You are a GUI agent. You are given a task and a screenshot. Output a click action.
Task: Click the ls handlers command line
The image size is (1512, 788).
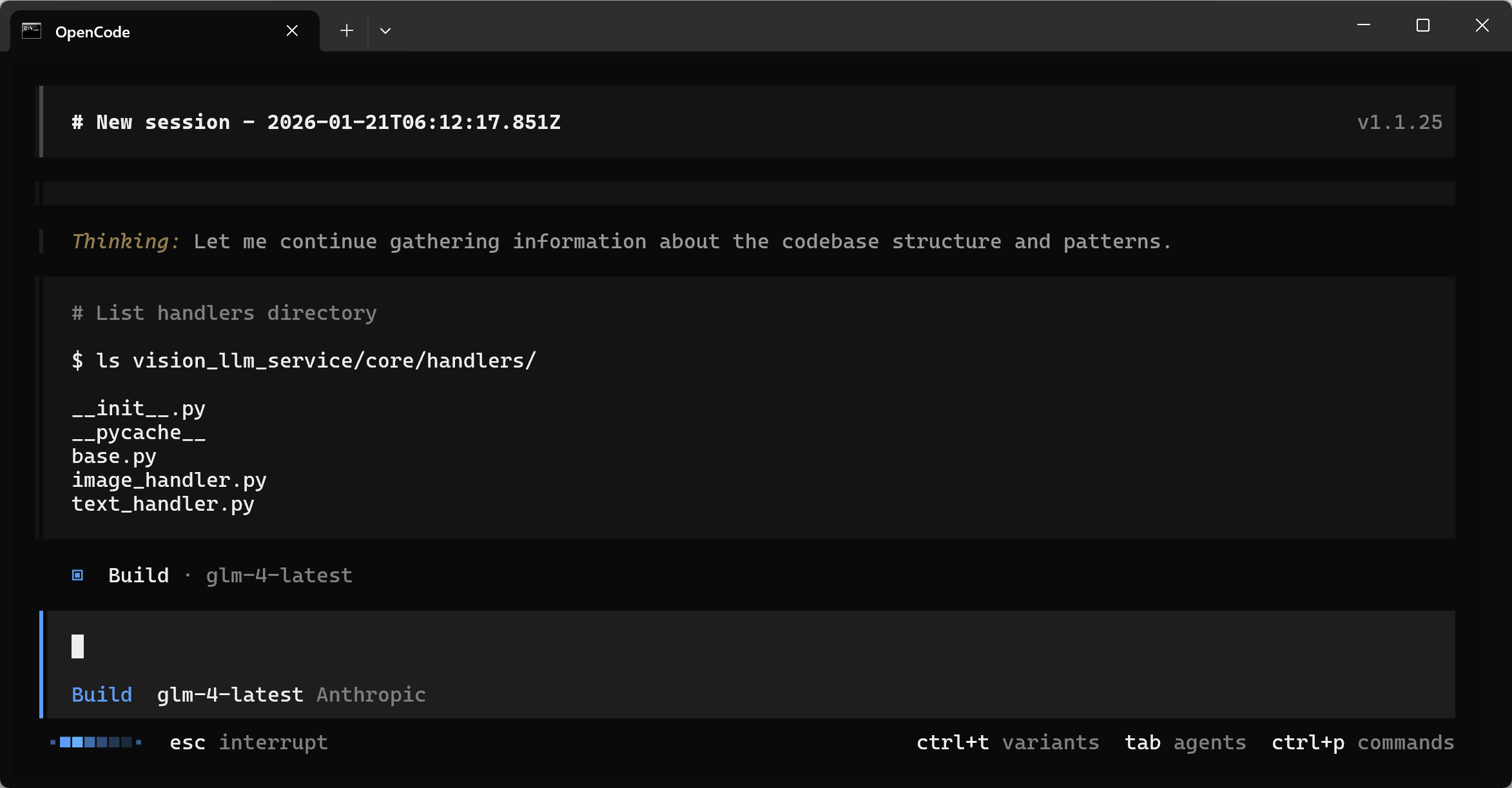[304, 360]
